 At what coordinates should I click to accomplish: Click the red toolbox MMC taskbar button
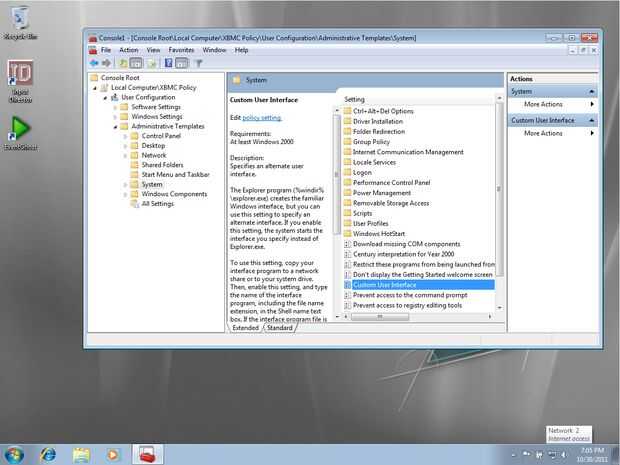pyautogui.click(x=147, y=455)
